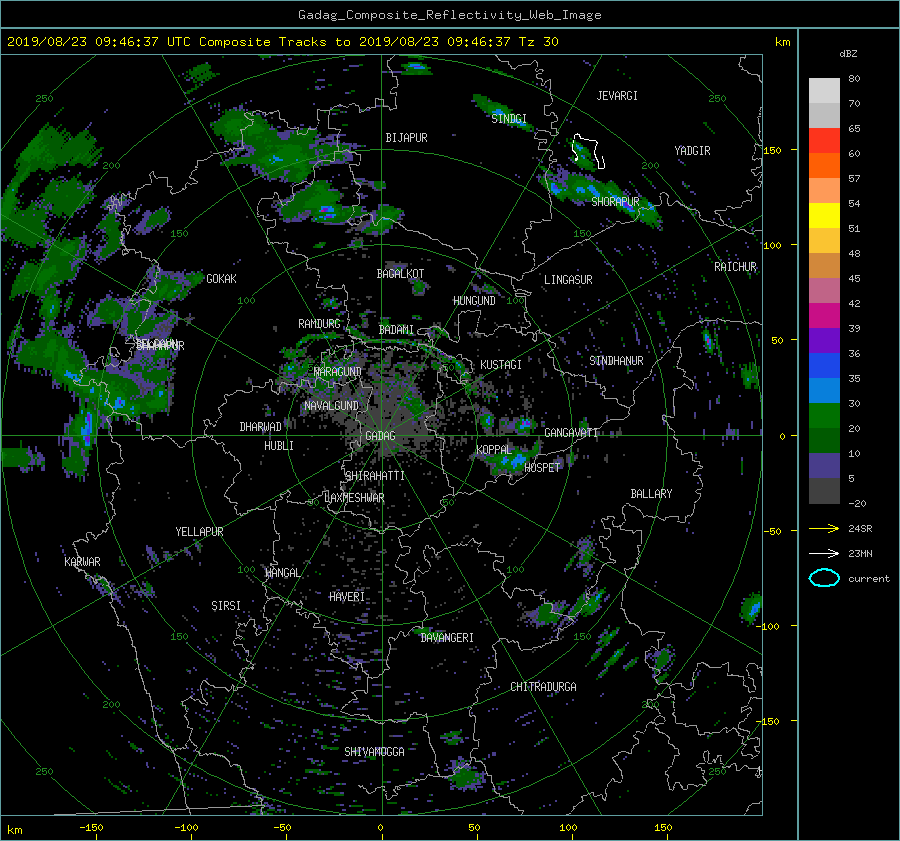Click the KUSTAGI city label

coord(501,365)
